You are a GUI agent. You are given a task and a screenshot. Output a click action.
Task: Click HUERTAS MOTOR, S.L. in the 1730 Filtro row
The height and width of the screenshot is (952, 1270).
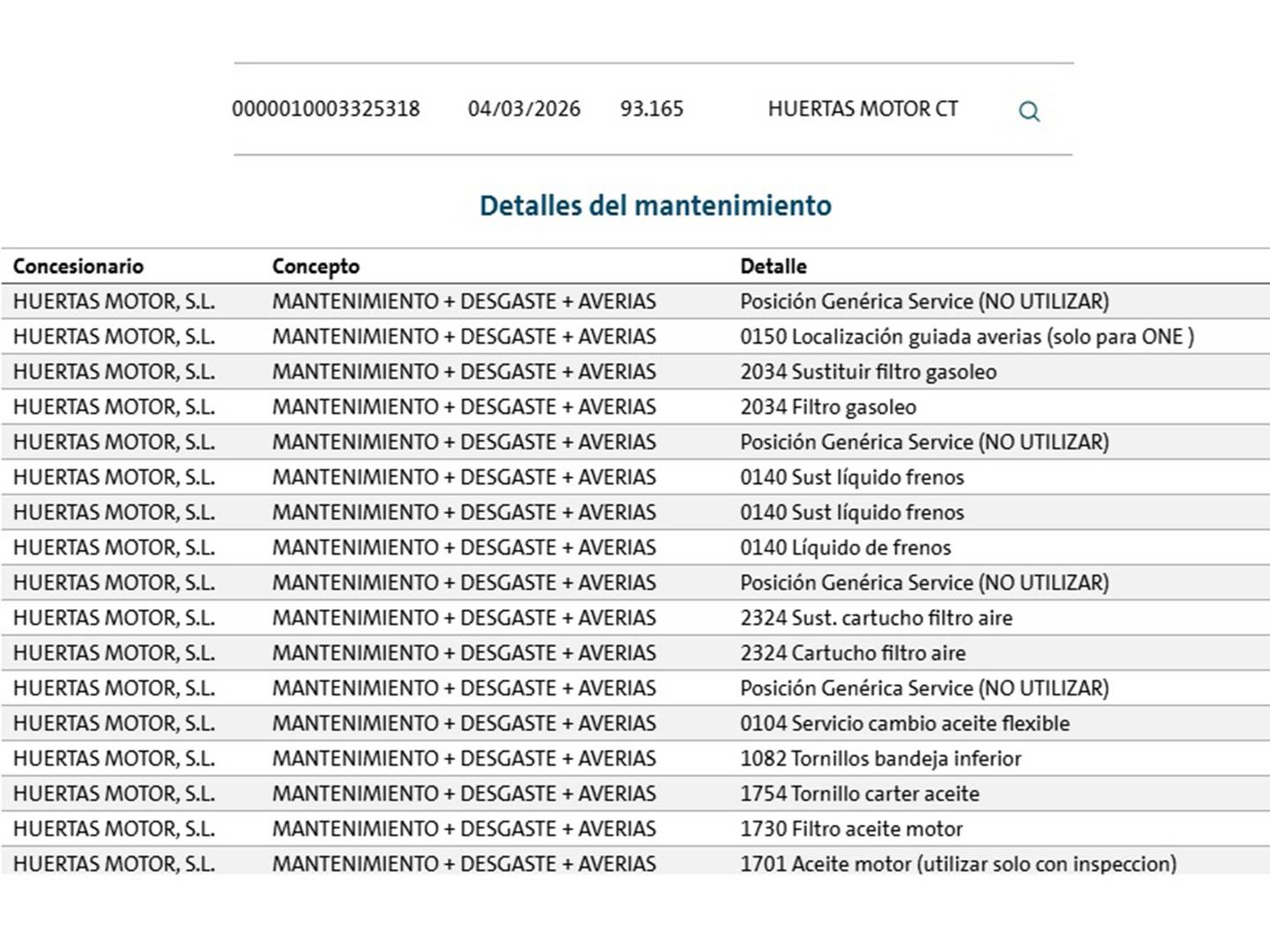click(114, 829)
